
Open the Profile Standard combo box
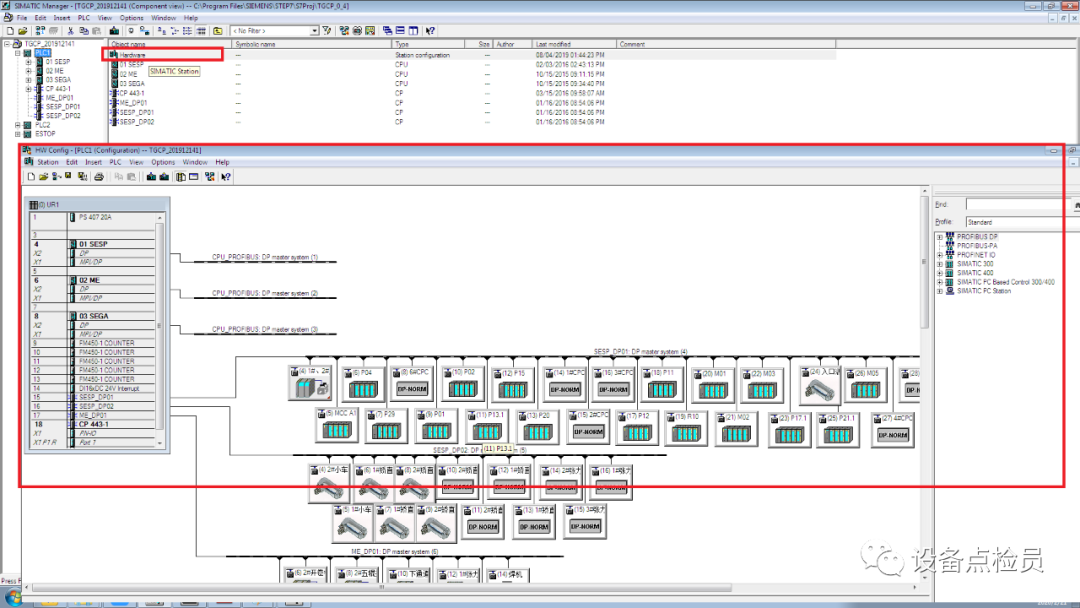pyautogui.click(x=1022, y=222)
